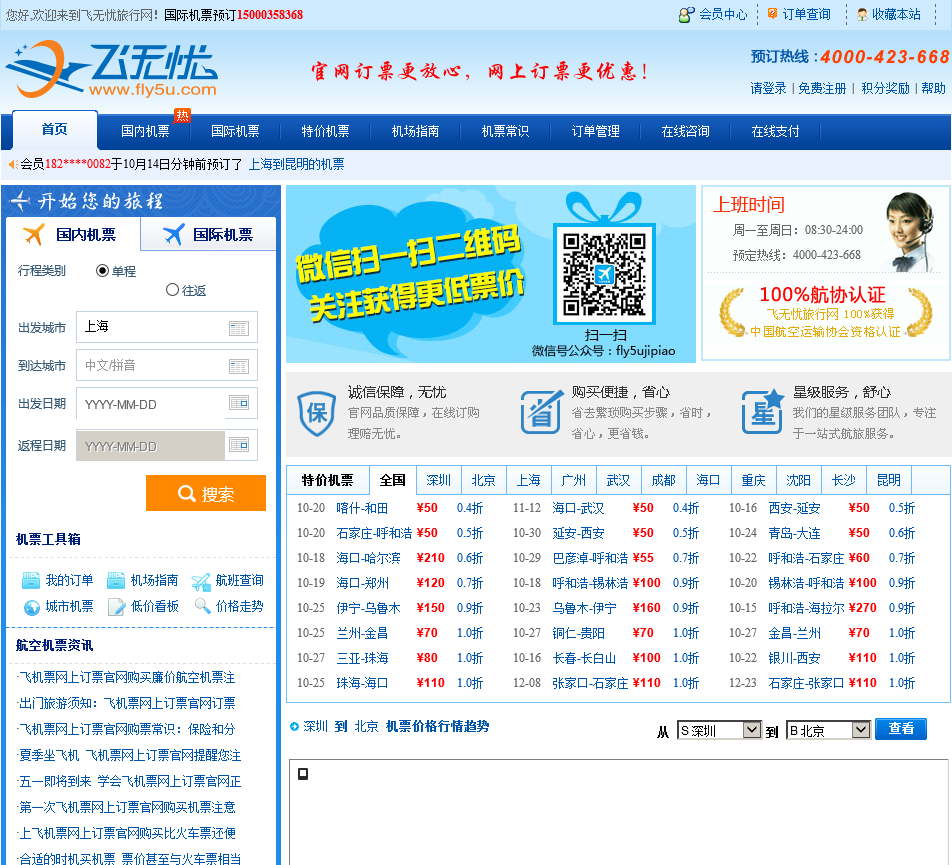Select the 深圳 special fares tab
The height and width of the screenshot is (865, 952).
pyautogui.click(x=438, y=480)
